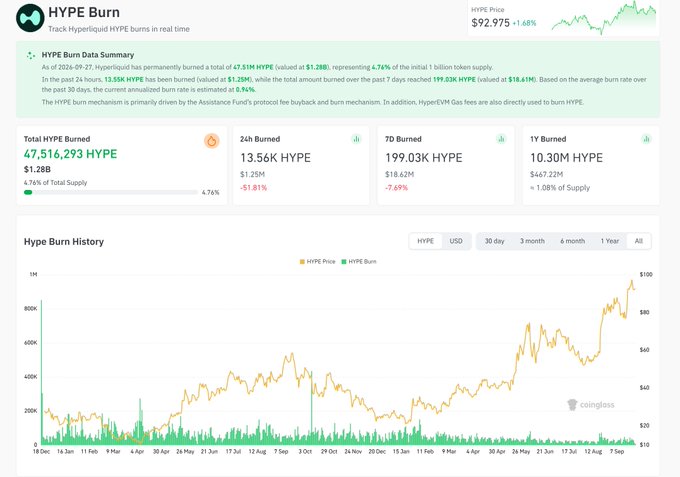Click the Hyperliquid HYPE logo icon
Image resolution: width=680 pixels, height=477 pixels.
pyautogui.click(x=30, y=18)
